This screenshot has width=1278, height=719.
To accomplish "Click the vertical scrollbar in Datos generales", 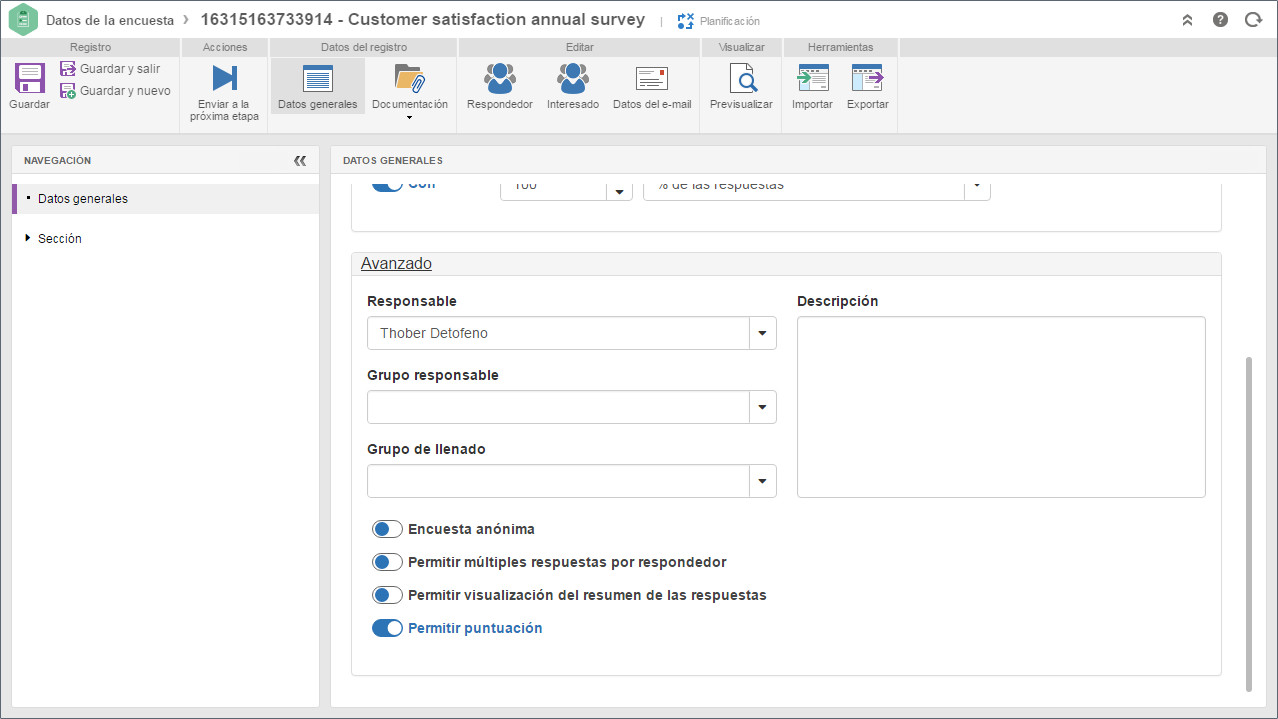I will (x=1249, y=523).
